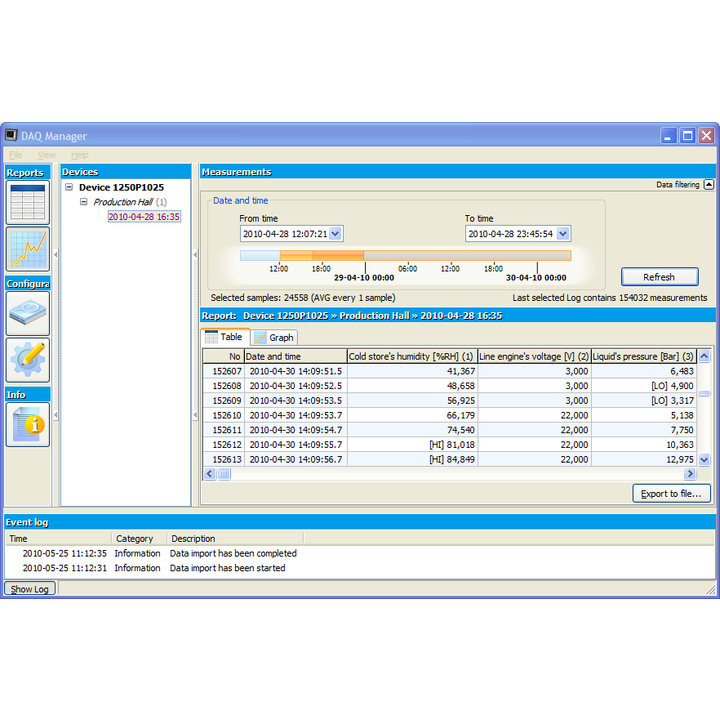The image size is (720, 720).
Task: Switch to the Graph tab
Action: click(274, 338)
